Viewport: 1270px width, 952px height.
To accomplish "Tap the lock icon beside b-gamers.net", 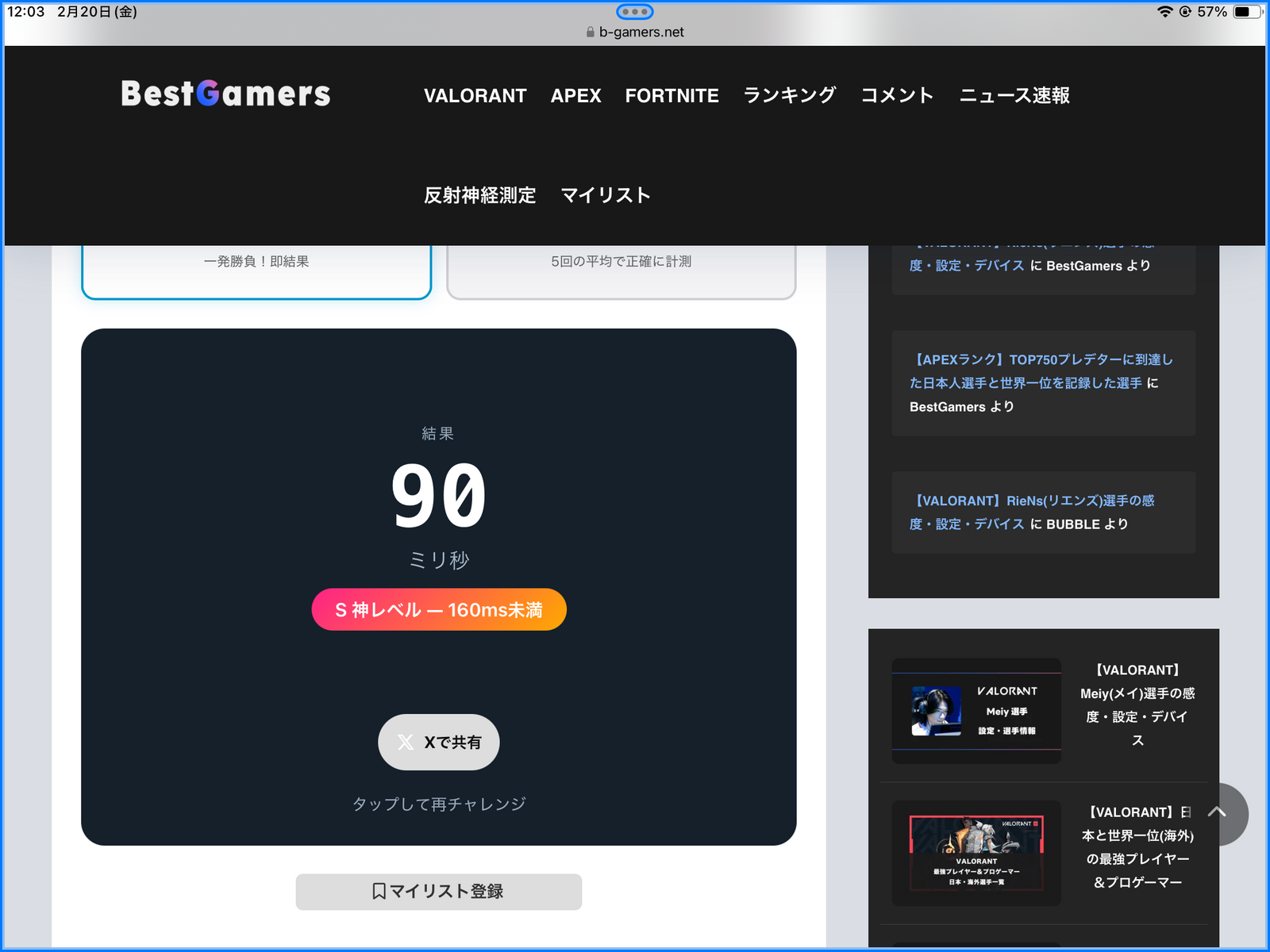I will [590, 33].
